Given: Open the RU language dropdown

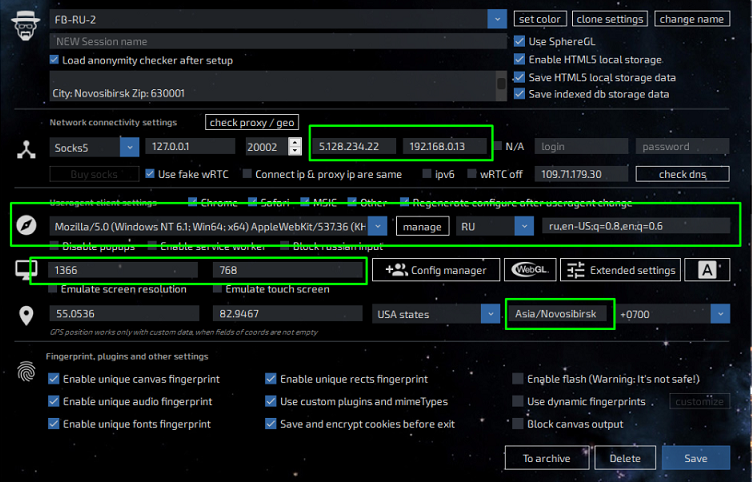Looking at the screenshot, I should pyautogui.click(x=524, y=226).
